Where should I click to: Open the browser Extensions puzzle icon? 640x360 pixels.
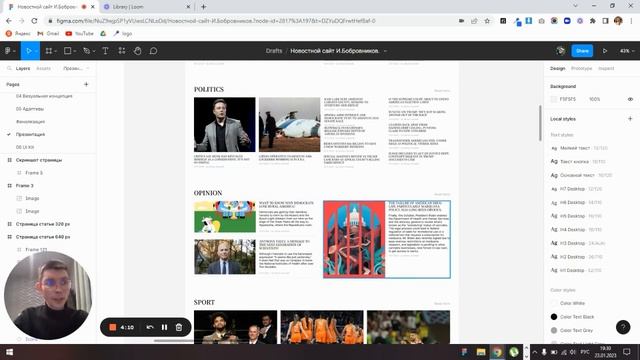click(592, 21)
